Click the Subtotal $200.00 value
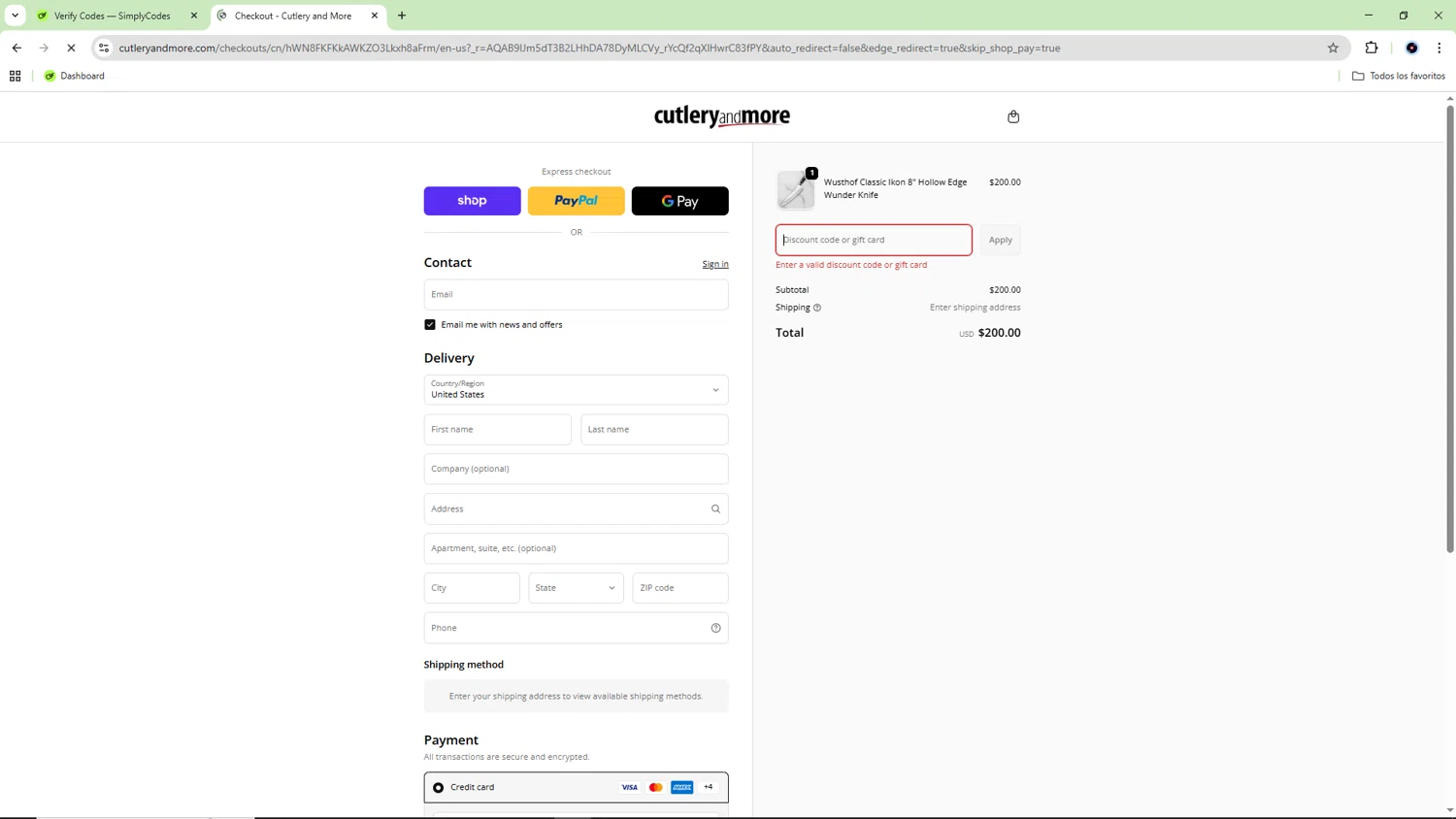This screenshot has height=819, width=1456. (1005, 290)
